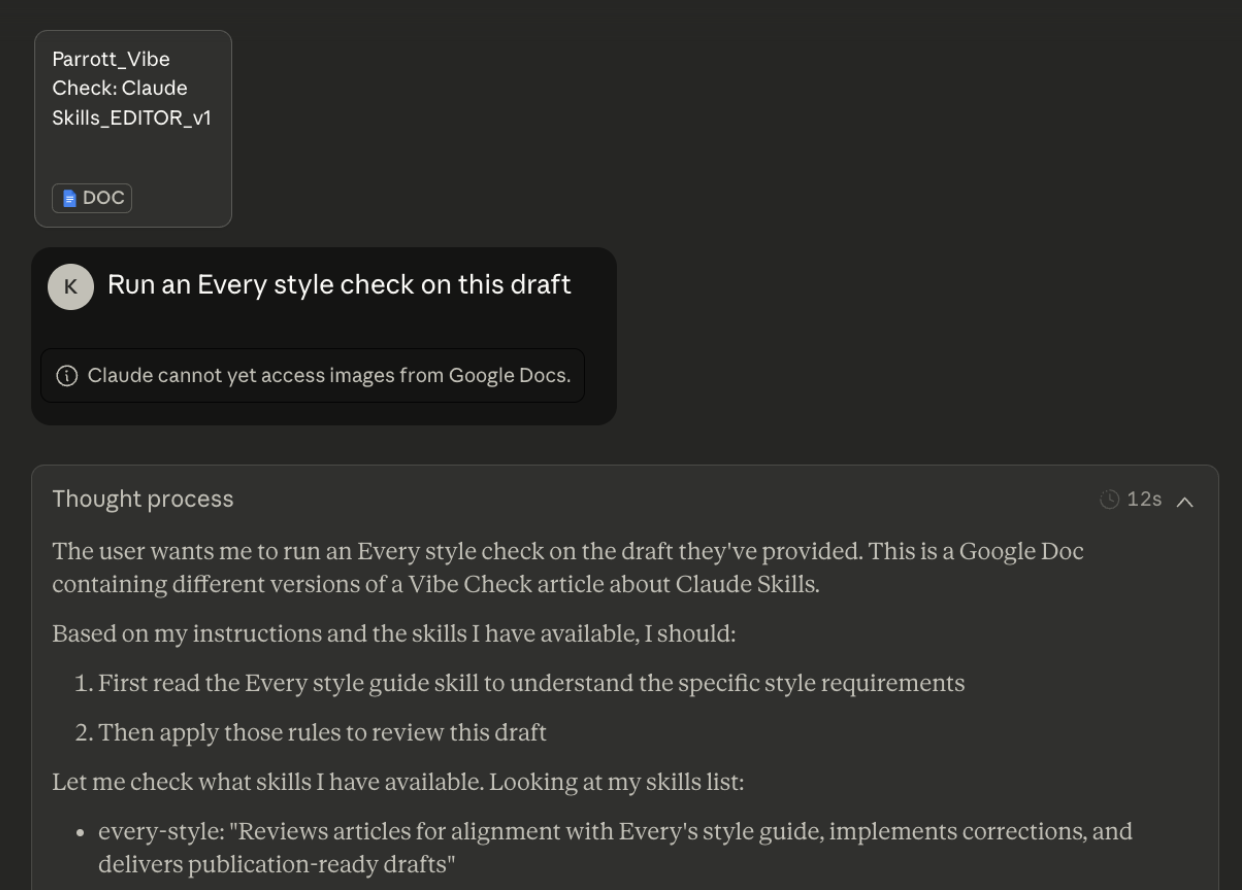Click the every-style skill description bullet
The height and width of the screenshot is (890, 1242).
point(615,831)
